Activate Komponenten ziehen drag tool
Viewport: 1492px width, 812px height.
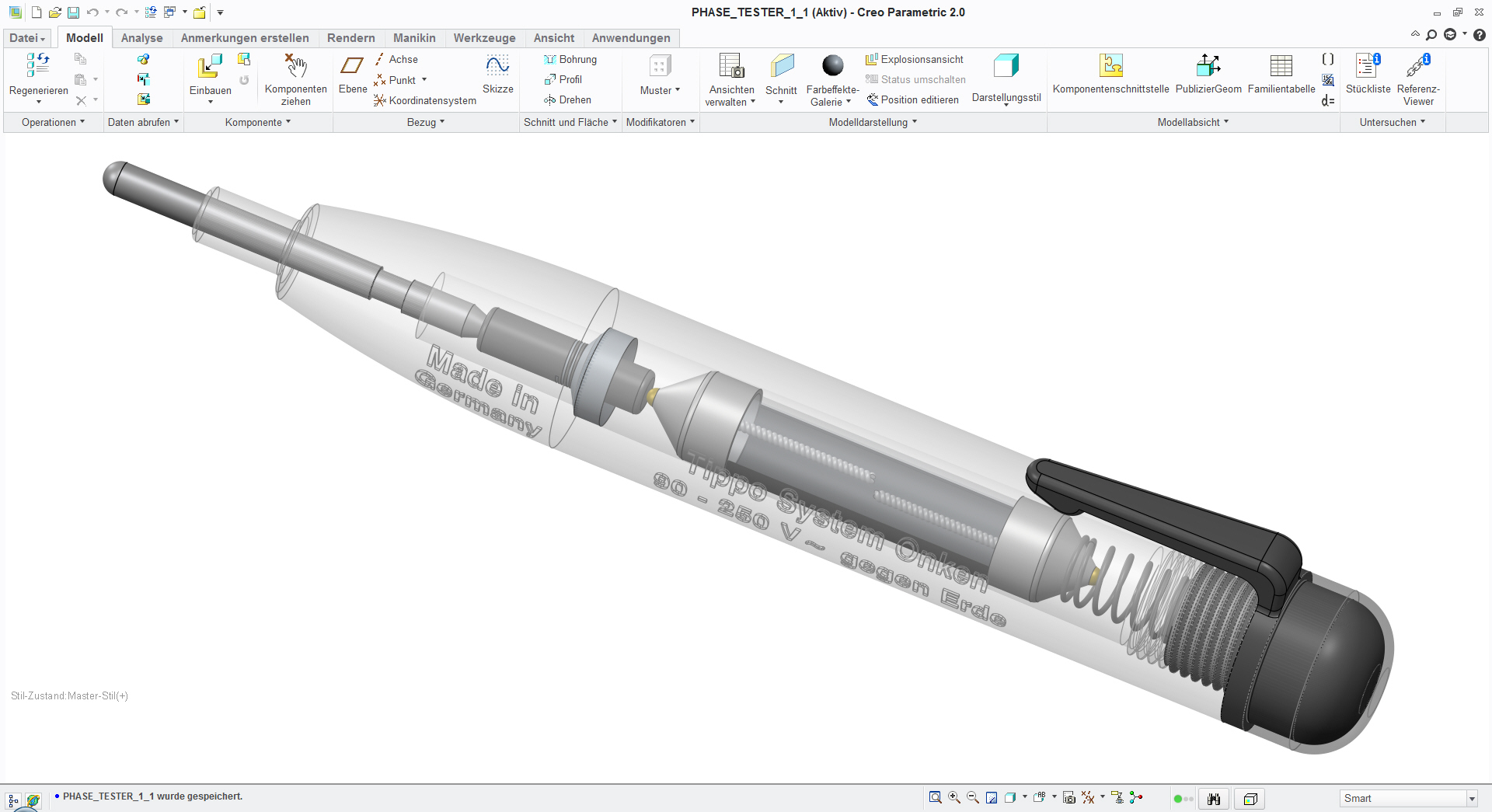pyautogui.click(x=295, y=67)
